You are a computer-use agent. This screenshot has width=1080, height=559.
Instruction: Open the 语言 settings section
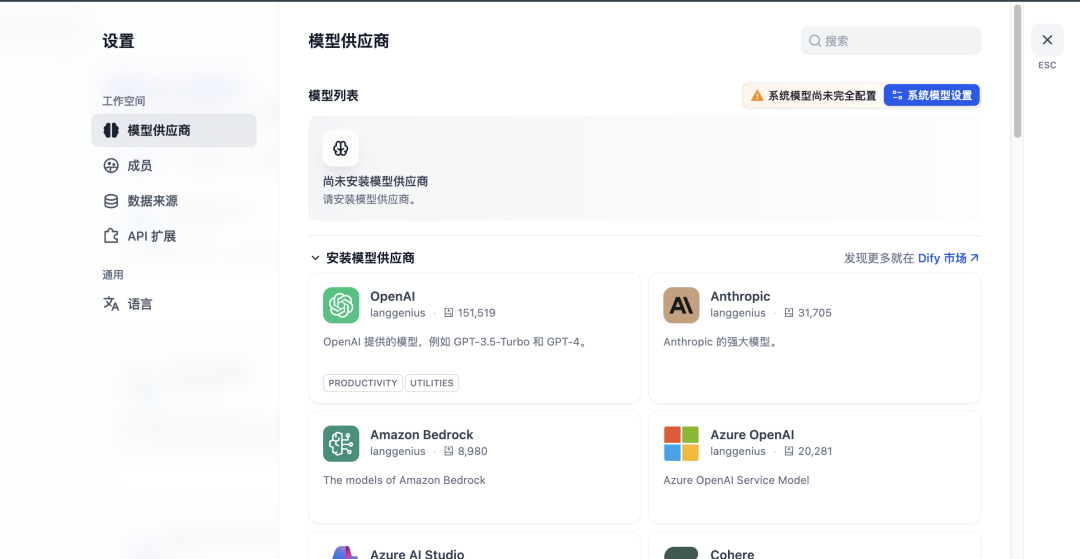tap(174, 304)
